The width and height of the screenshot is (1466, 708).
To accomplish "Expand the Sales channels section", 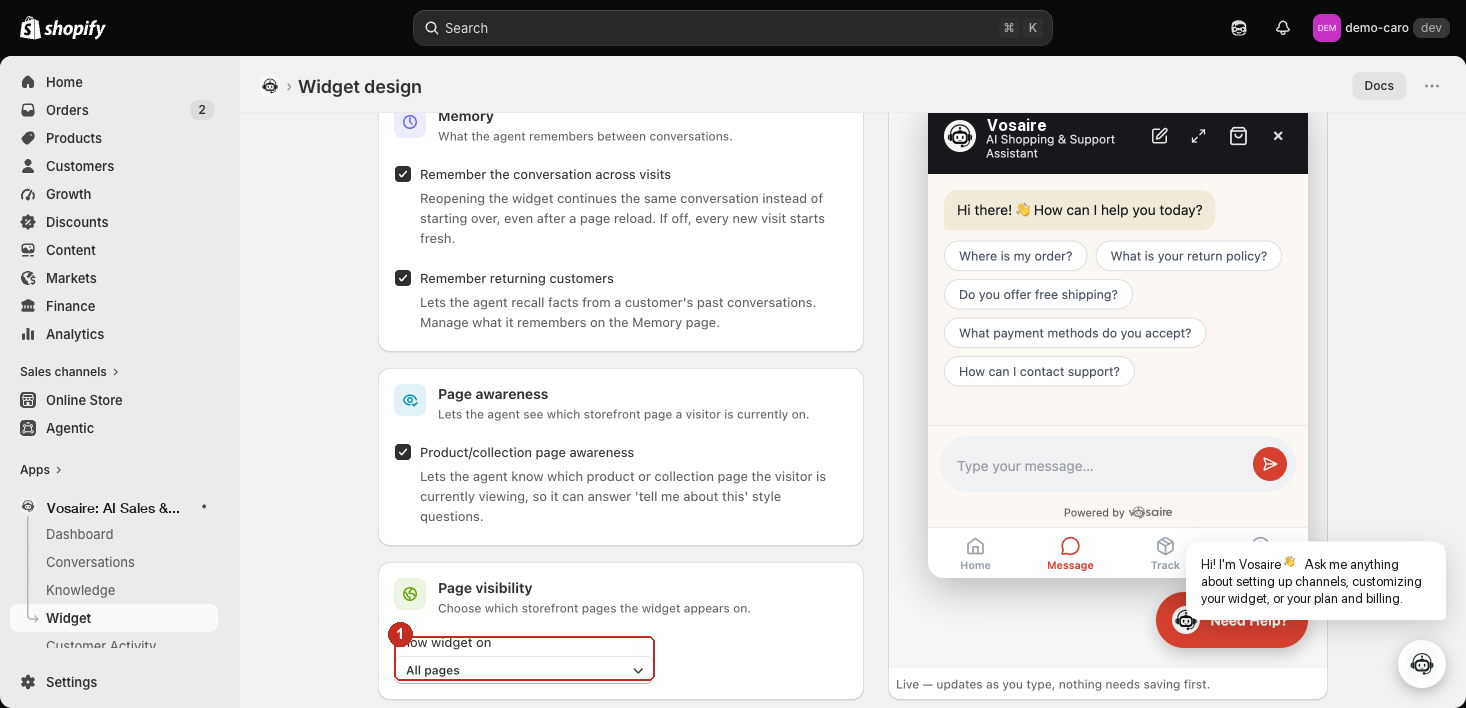I will tap(69, 372).
